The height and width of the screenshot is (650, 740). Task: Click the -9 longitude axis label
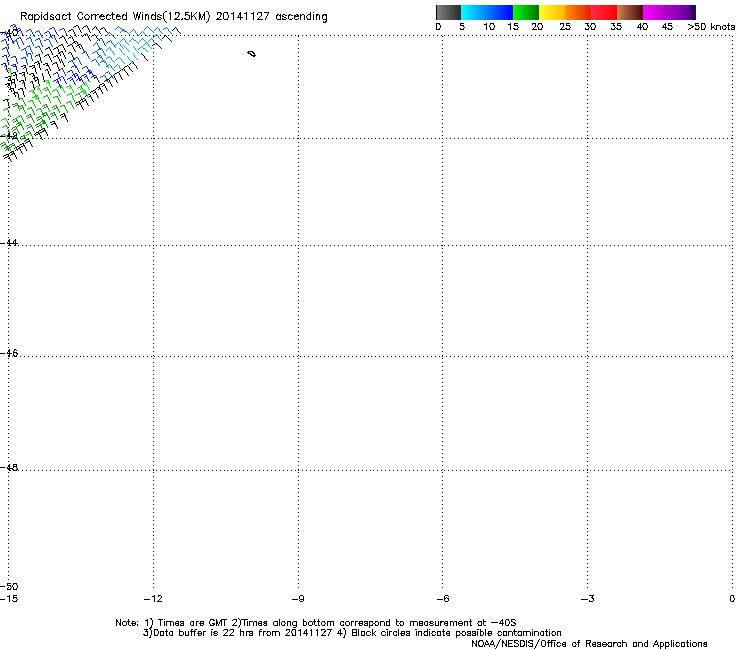298,599
